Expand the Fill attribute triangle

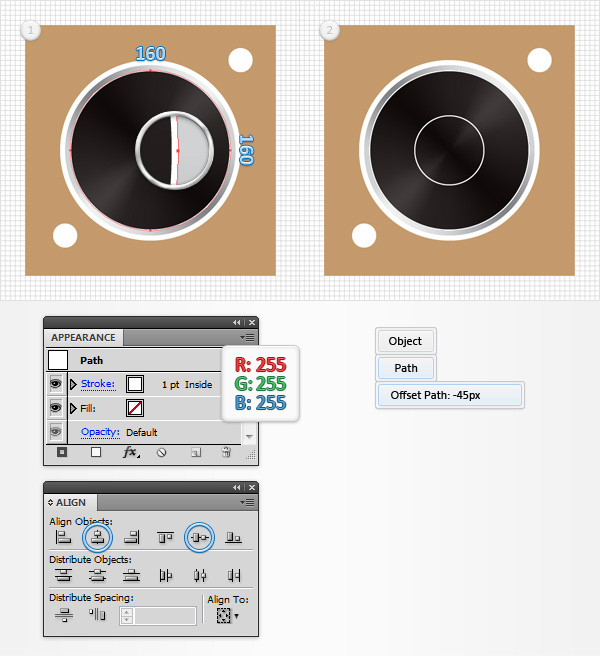(x=73, y=408)
